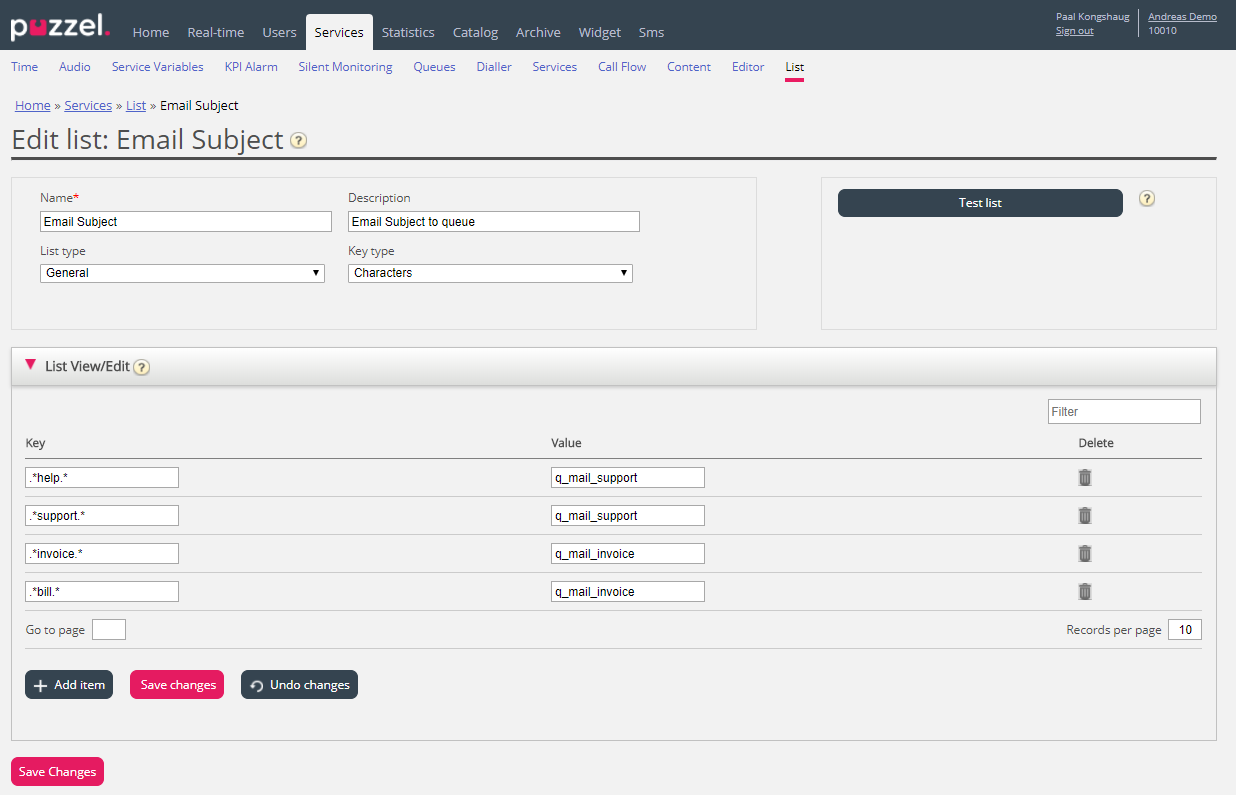Click the Sign out link
Screen dimensions: 1236x795
pos(1074,31)
